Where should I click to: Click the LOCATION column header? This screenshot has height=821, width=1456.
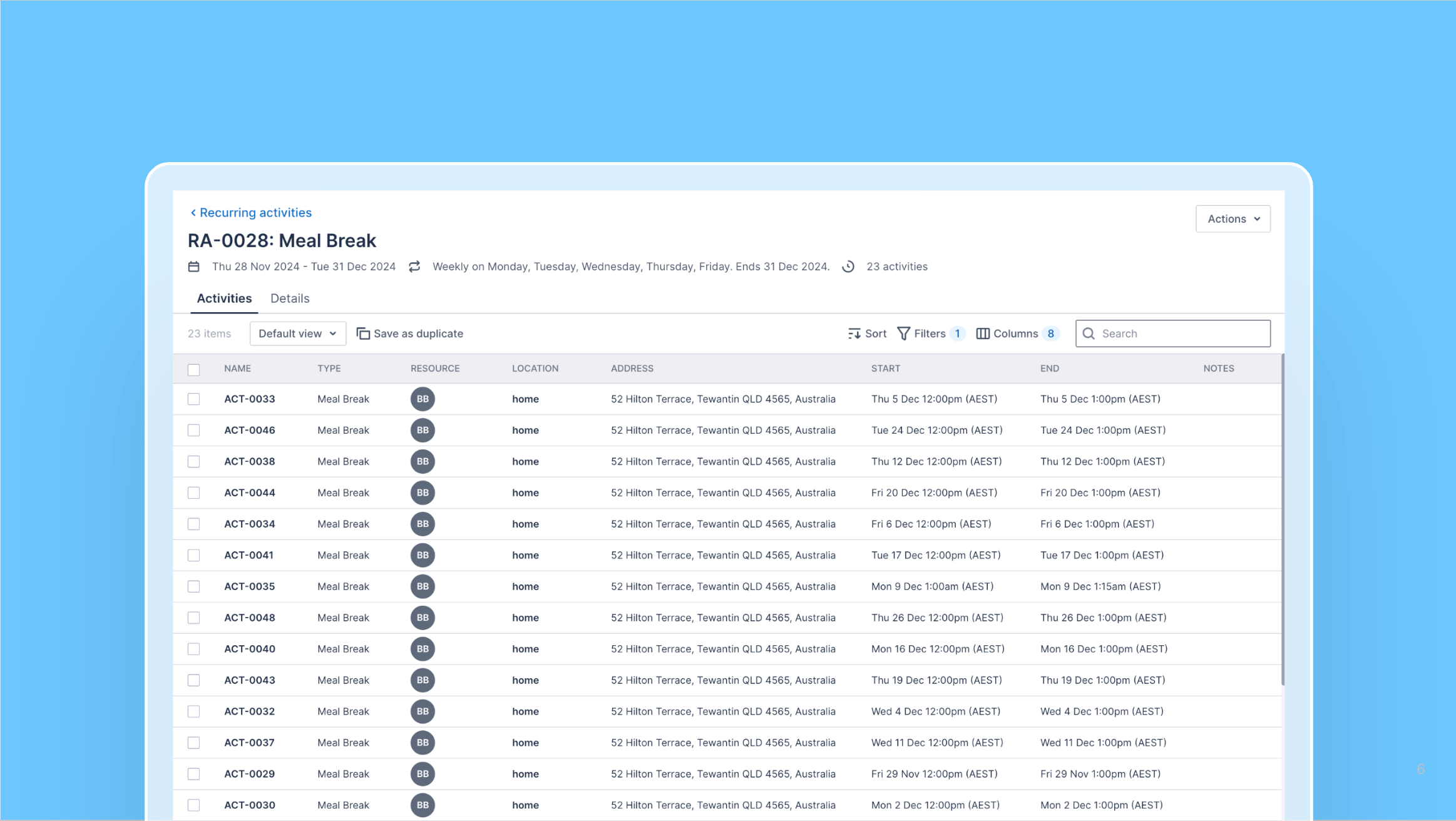pyautogui.click(x=535, y=369)
